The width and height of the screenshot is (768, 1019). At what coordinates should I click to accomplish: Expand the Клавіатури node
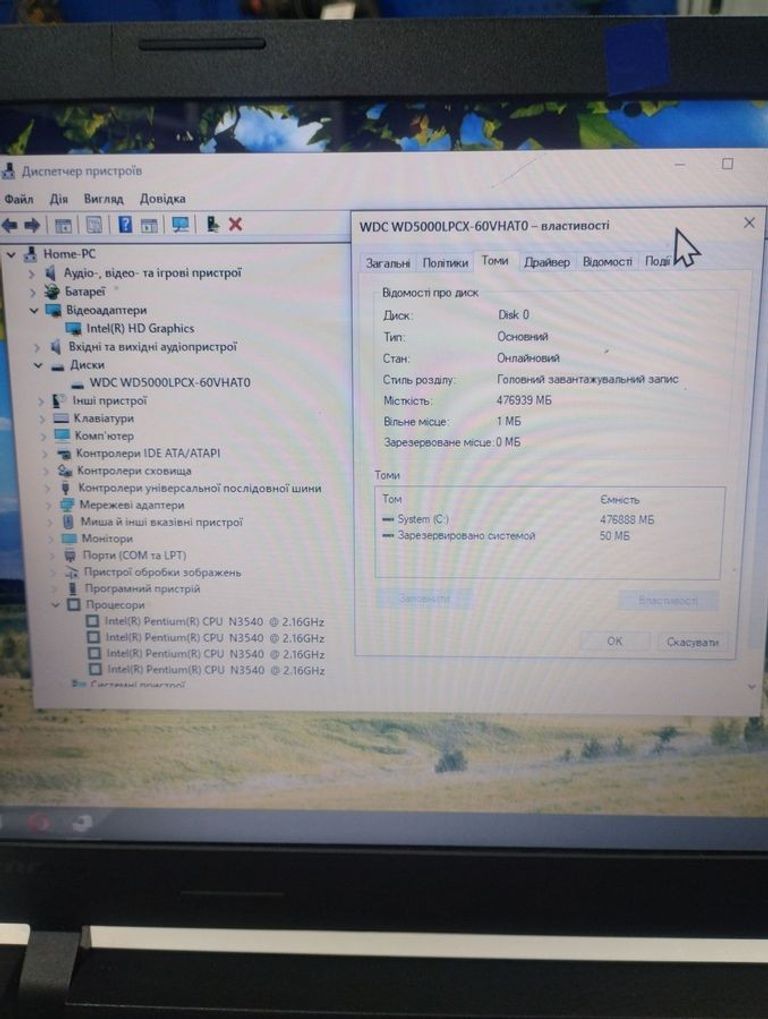[42, 419]
